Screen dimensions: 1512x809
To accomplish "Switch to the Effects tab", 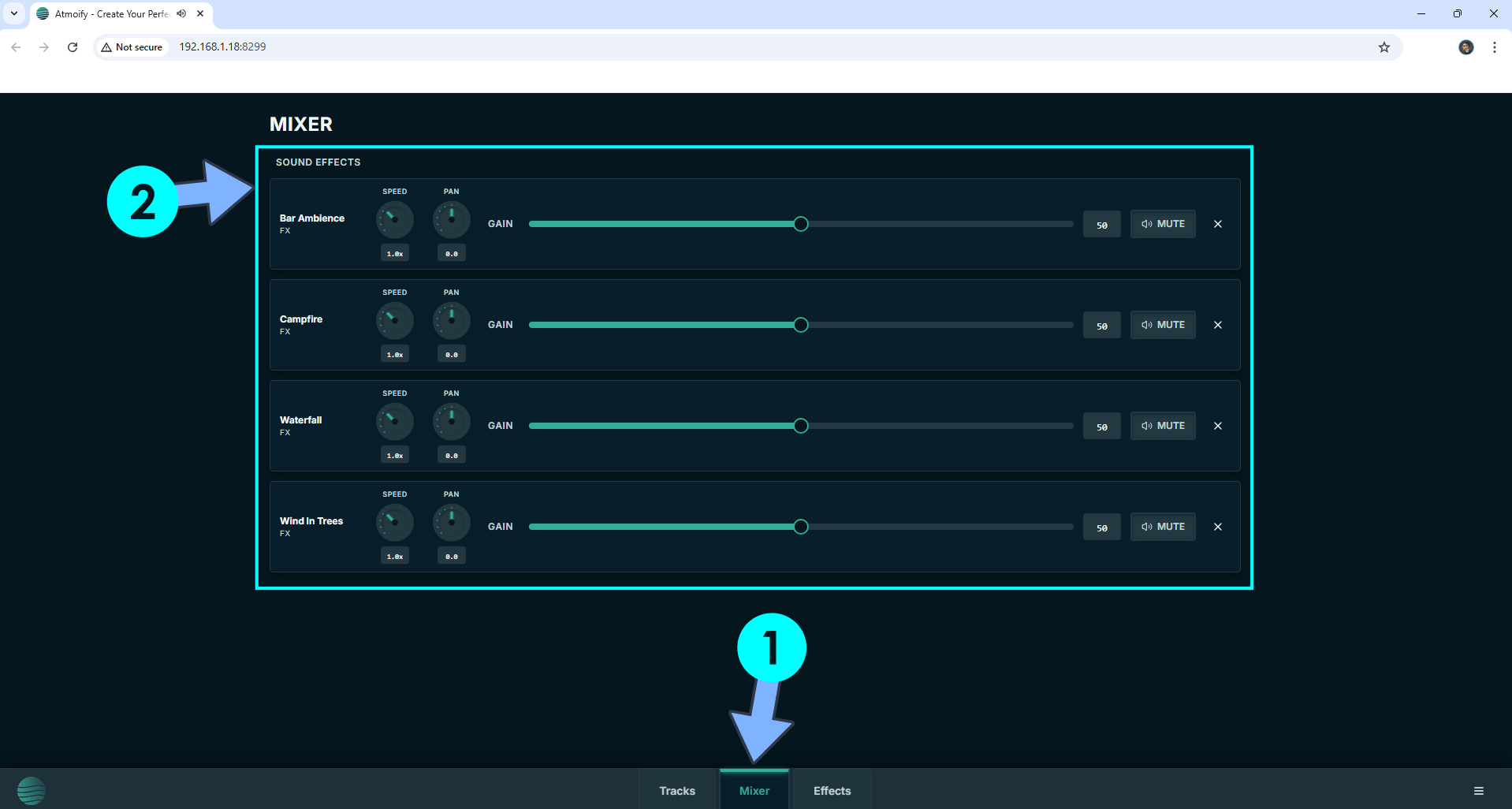I will (x=831, y=790).
